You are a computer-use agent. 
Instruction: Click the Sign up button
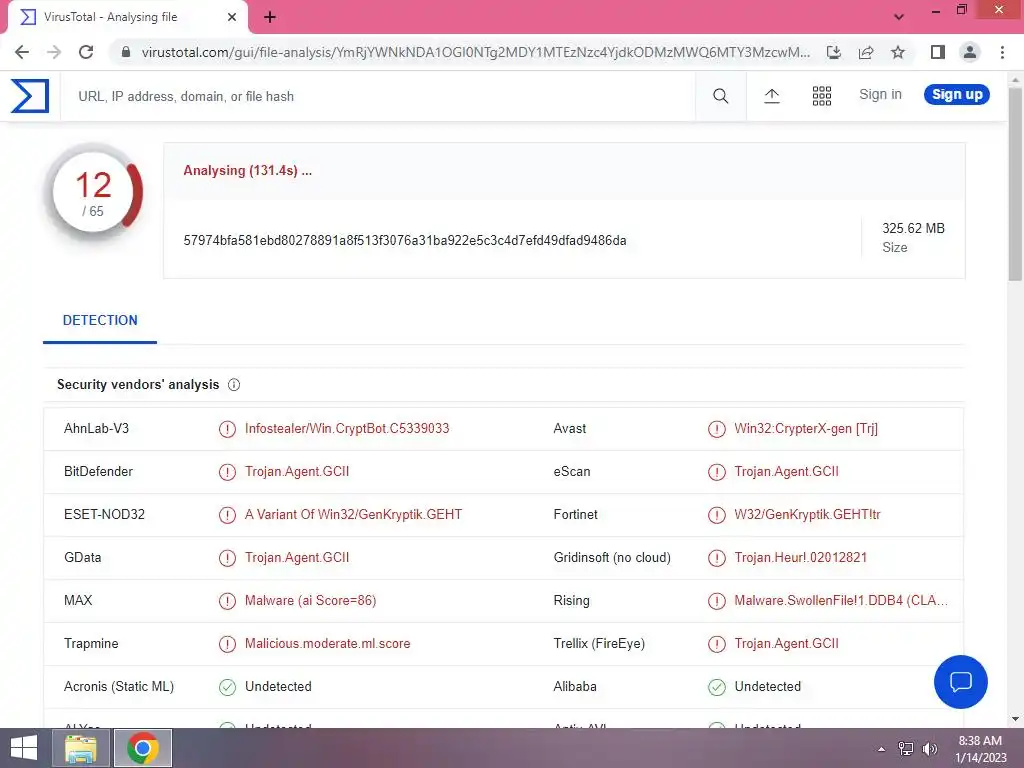957,94
